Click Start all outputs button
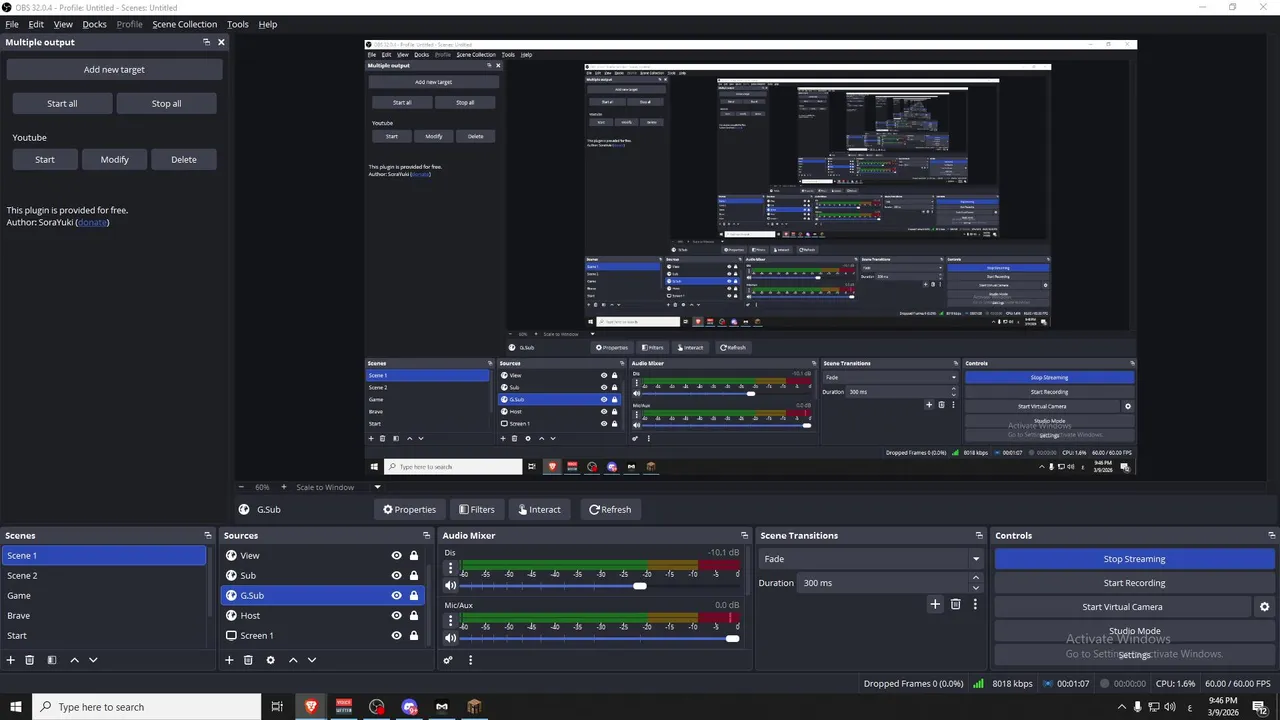The image size is (1280, 720). (62, 103)
